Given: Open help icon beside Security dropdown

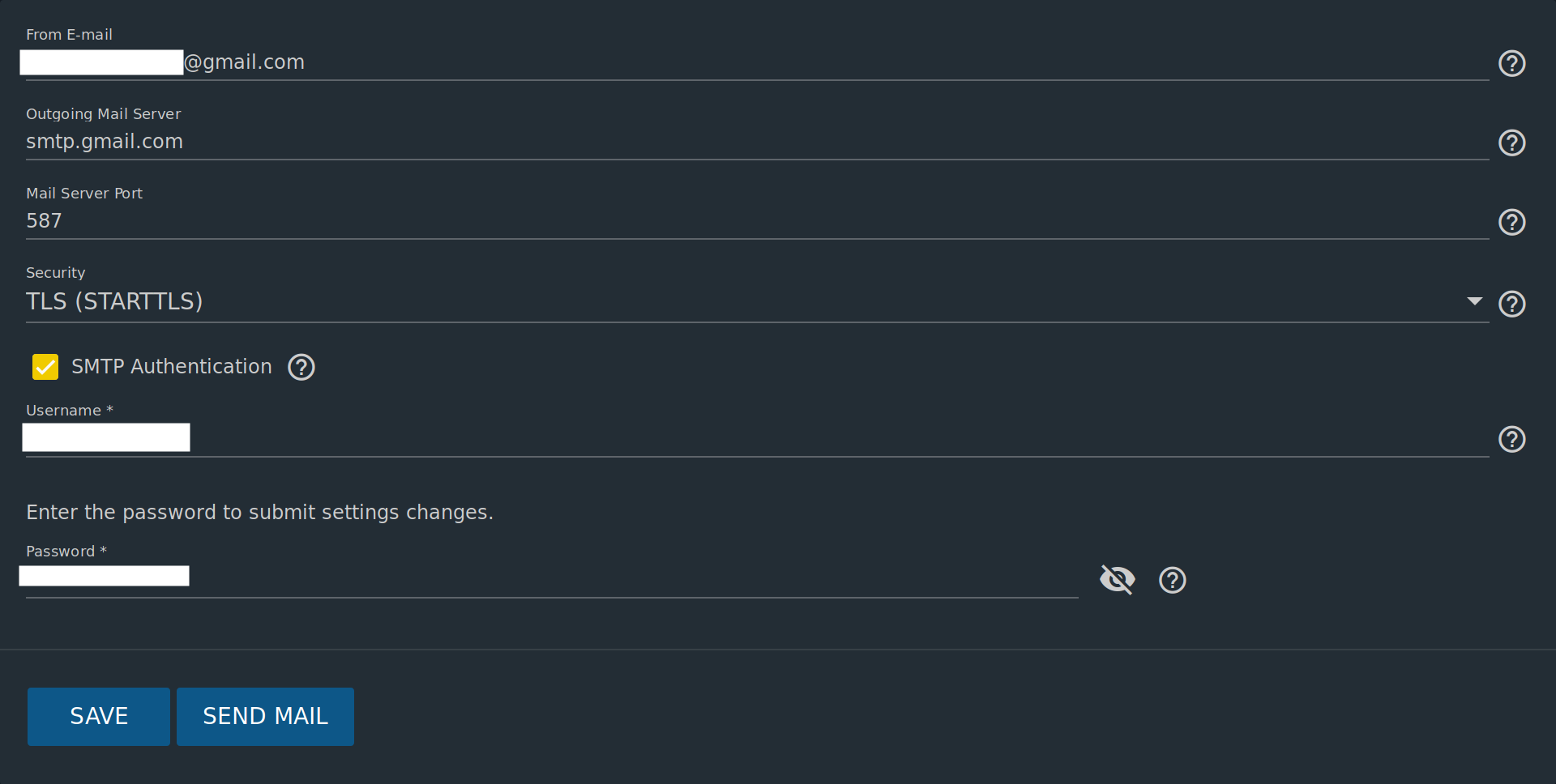Looking at the screenshot, I should (x=1511, y=304).
